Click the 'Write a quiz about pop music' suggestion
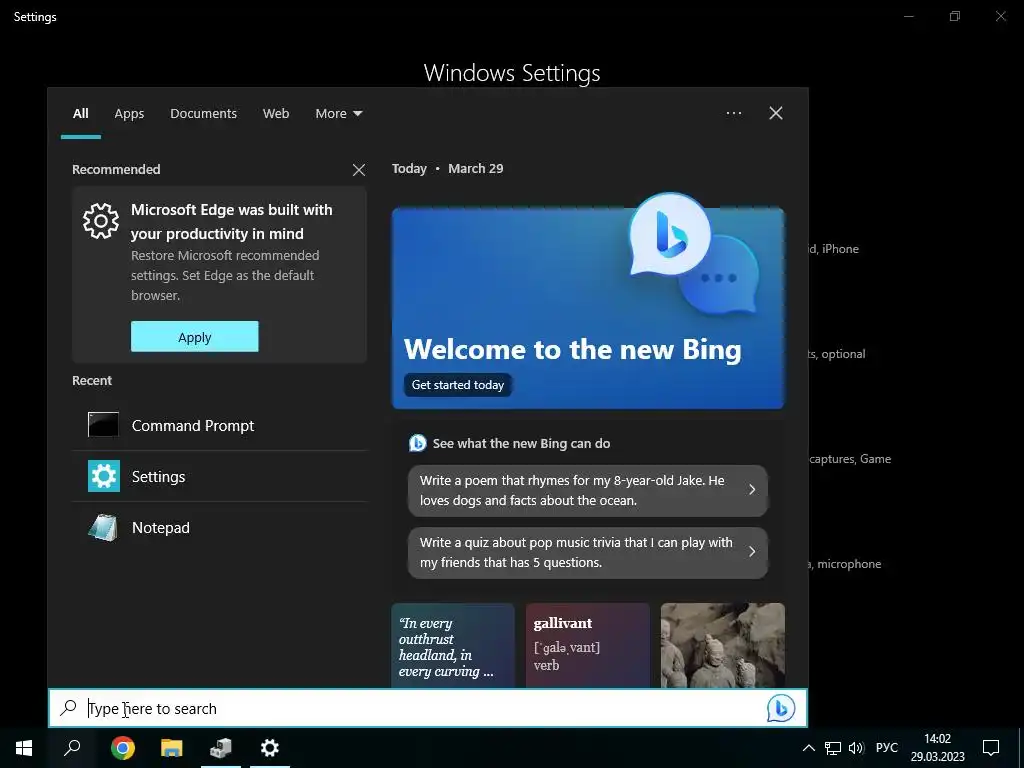Screen dimensions: 1024x768 pos(588,552)
